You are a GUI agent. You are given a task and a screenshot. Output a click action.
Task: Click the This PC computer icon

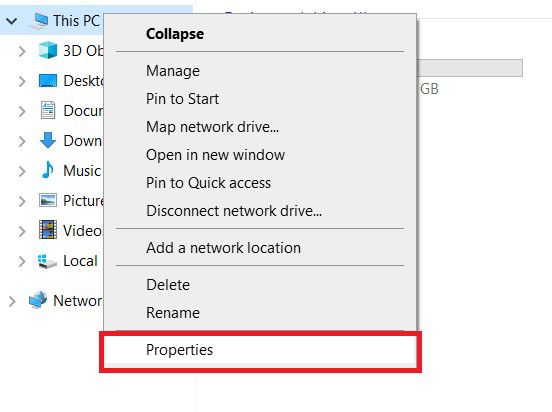click(x=39, y=20)
